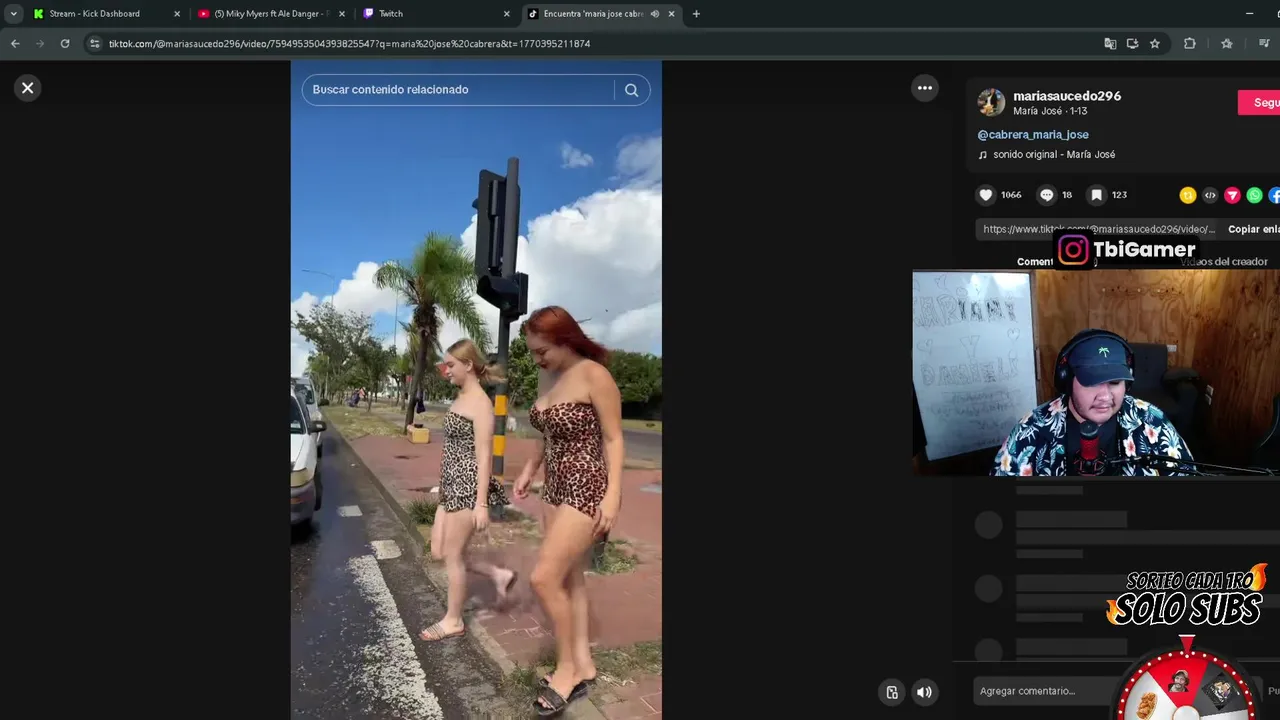This screenshot has height=720, width=1280.
Task: Open the translate page icon
Action: point(1110,44)
